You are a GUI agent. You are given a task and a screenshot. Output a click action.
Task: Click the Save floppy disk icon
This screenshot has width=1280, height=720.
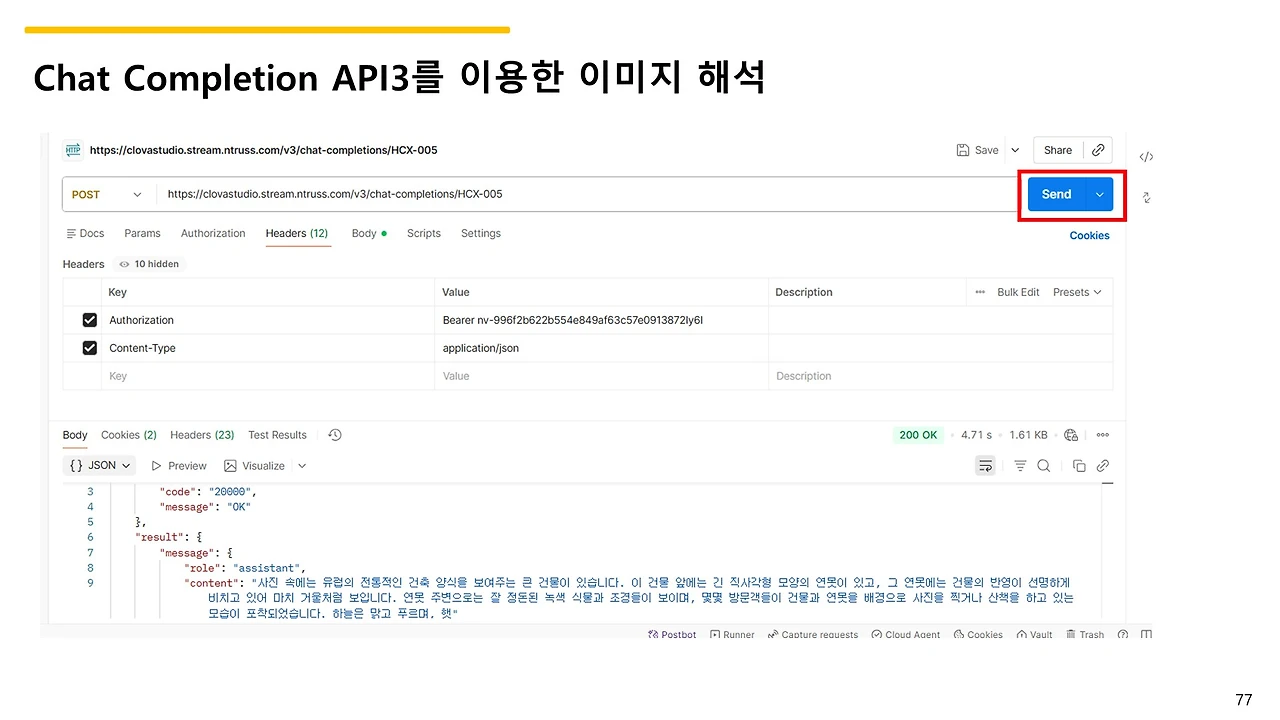coord(963,150)
